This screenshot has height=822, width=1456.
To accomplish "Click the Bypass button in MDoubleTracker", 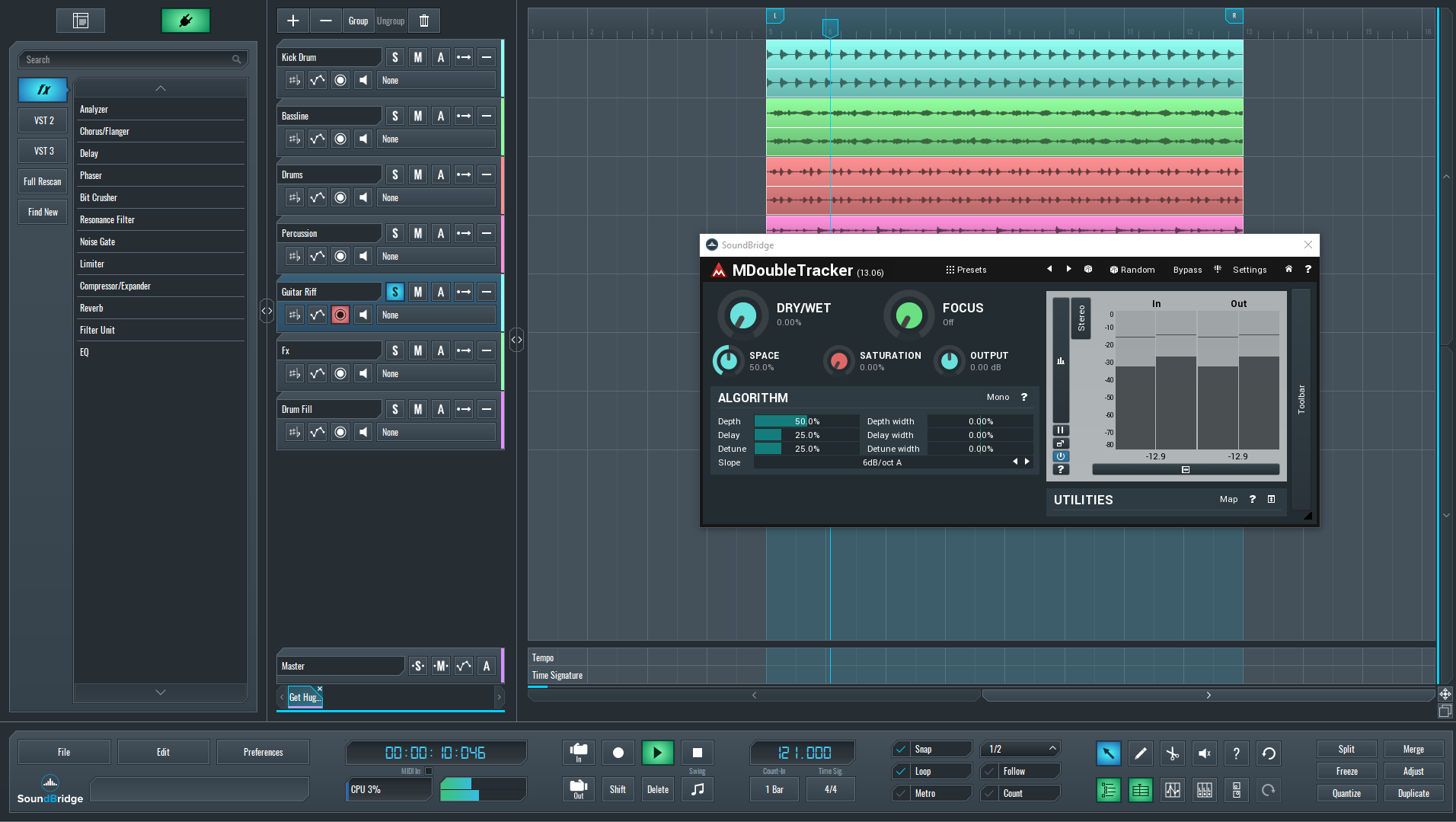I will tap(1187, 270).
